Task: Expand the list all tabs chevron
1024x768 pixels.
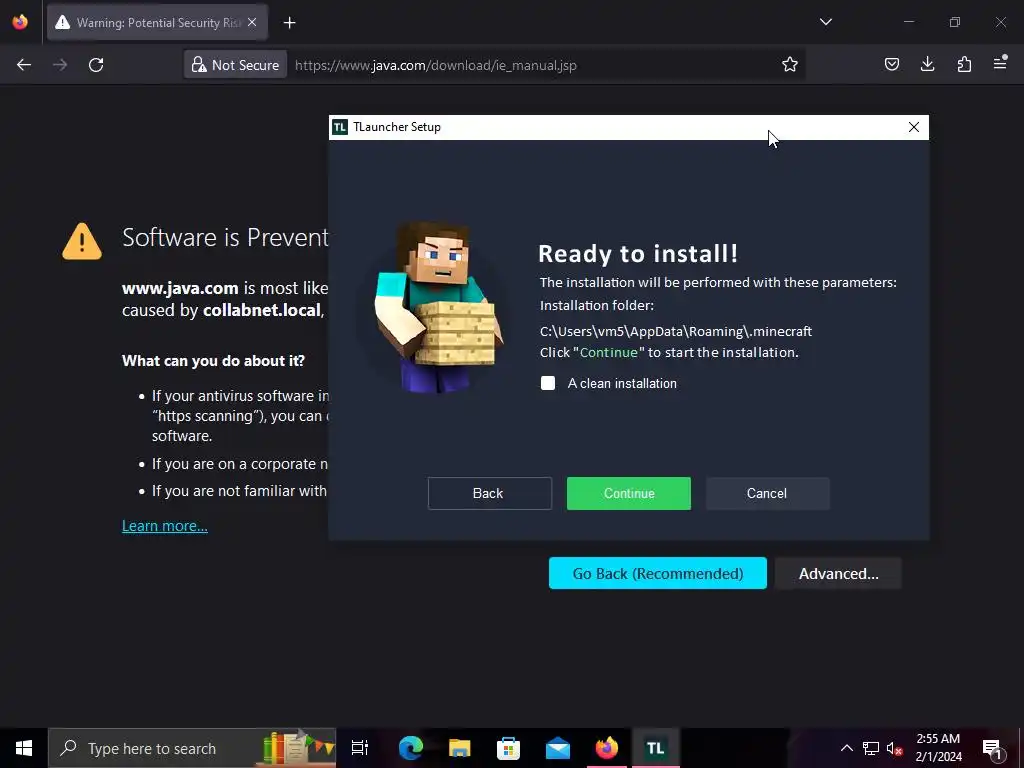Action: click(x=825, y=22)
